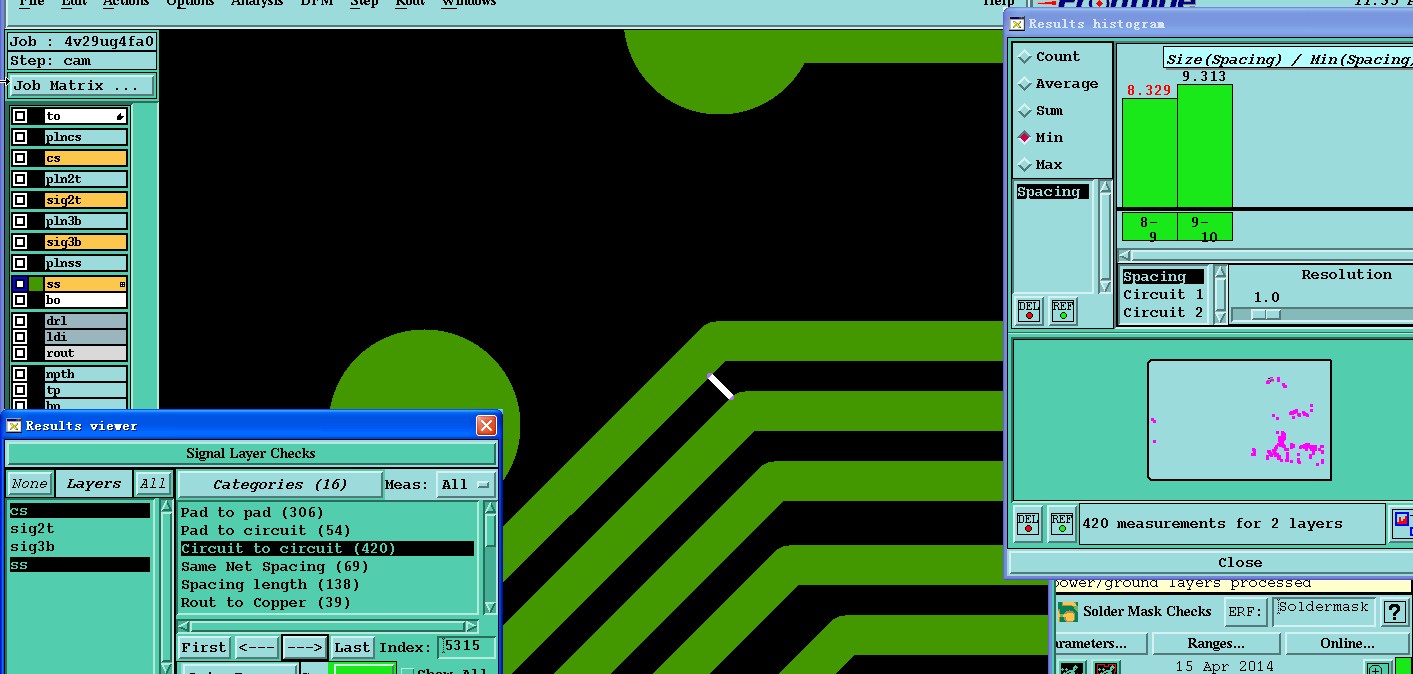The width and height of the screenshot is (1413, 674).
Task: Select 'Rout to Copper (39)' category
Action: tap(327, 603)
